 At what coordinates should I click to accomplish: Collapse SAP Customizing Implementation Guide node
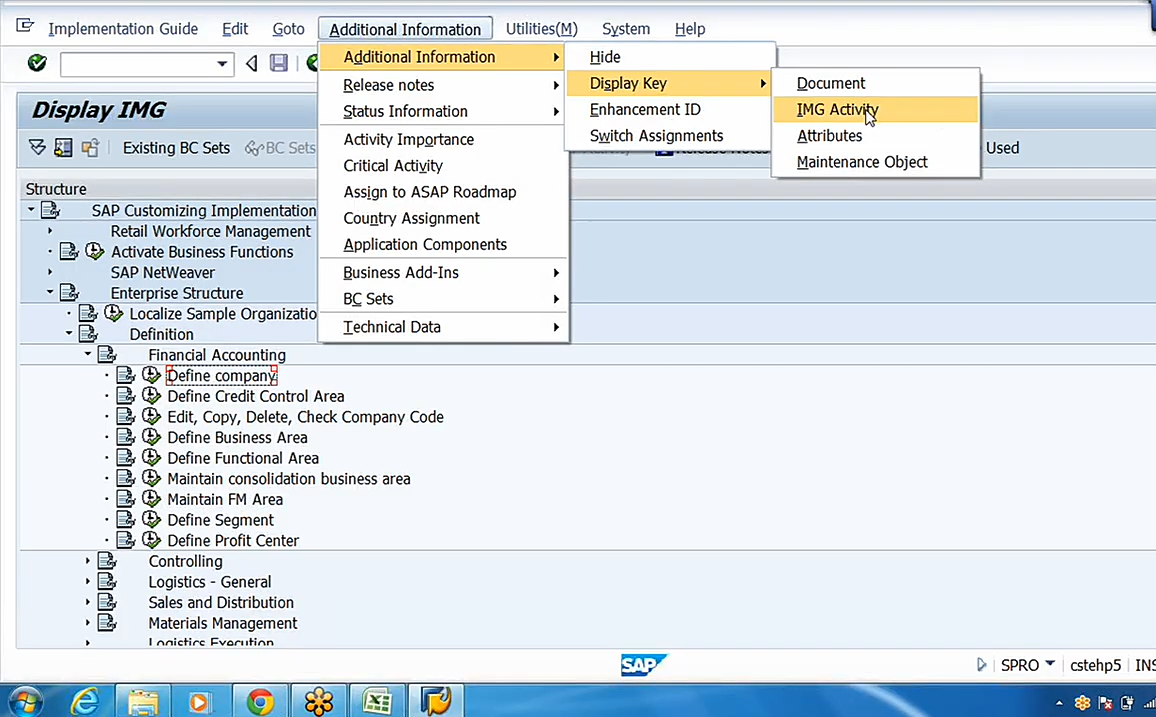tap(31, 210)
